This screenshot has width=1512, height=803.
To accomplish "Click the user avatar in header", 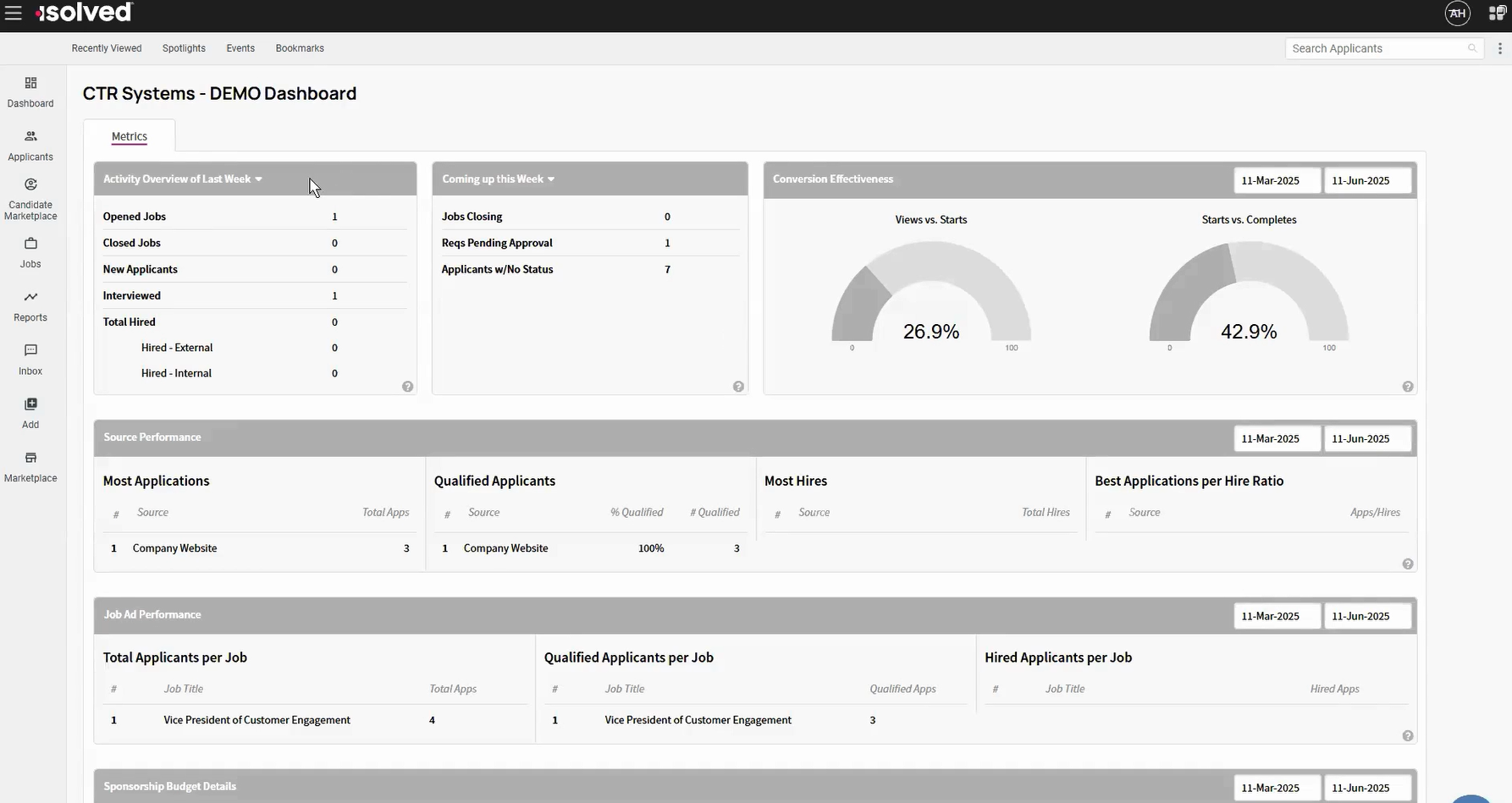I will coord(1457,13).
